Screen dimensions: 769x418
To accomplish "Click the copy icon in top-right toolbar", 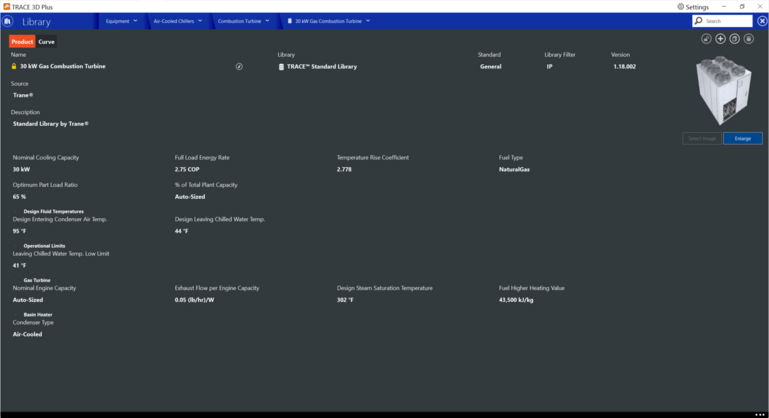I will click(735, 39).
